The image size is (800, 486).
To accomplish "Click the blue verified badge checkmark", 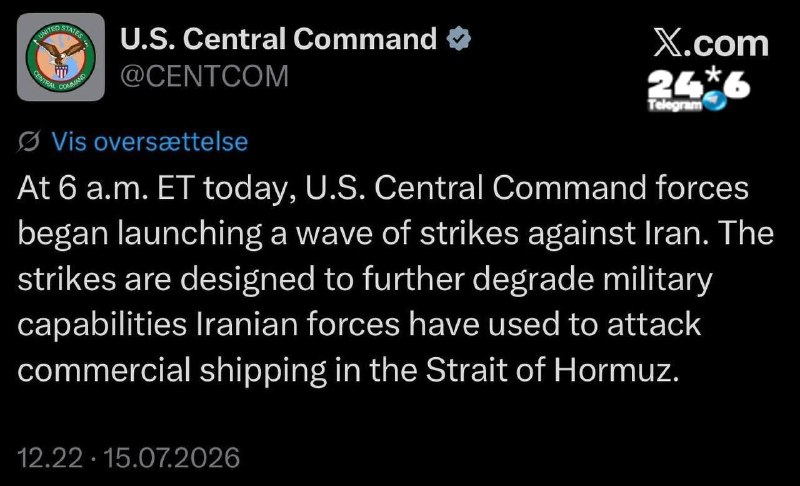I will pos(459,39).
